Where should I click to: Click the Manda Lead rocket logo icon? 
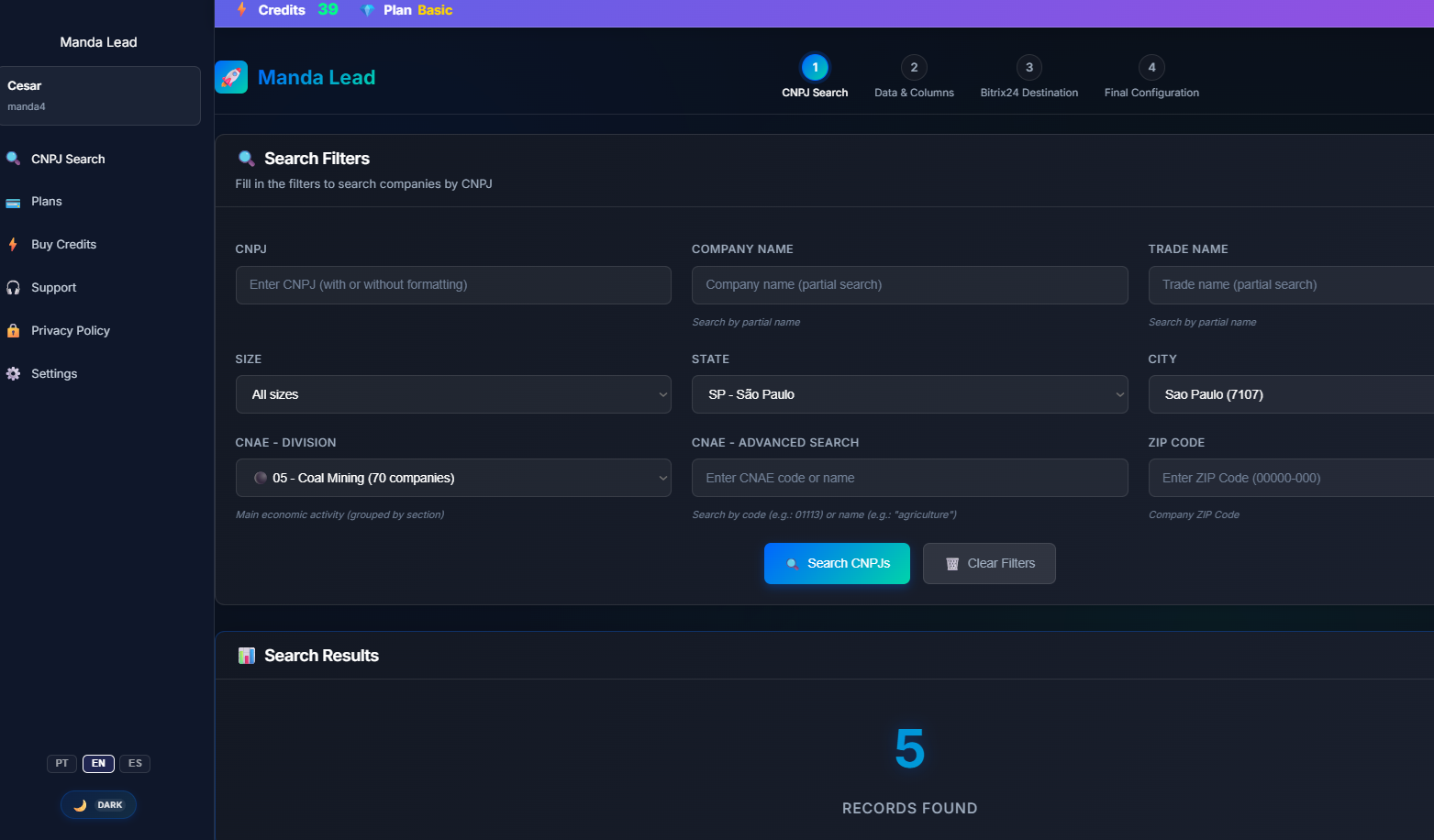(x=231, y=78)
